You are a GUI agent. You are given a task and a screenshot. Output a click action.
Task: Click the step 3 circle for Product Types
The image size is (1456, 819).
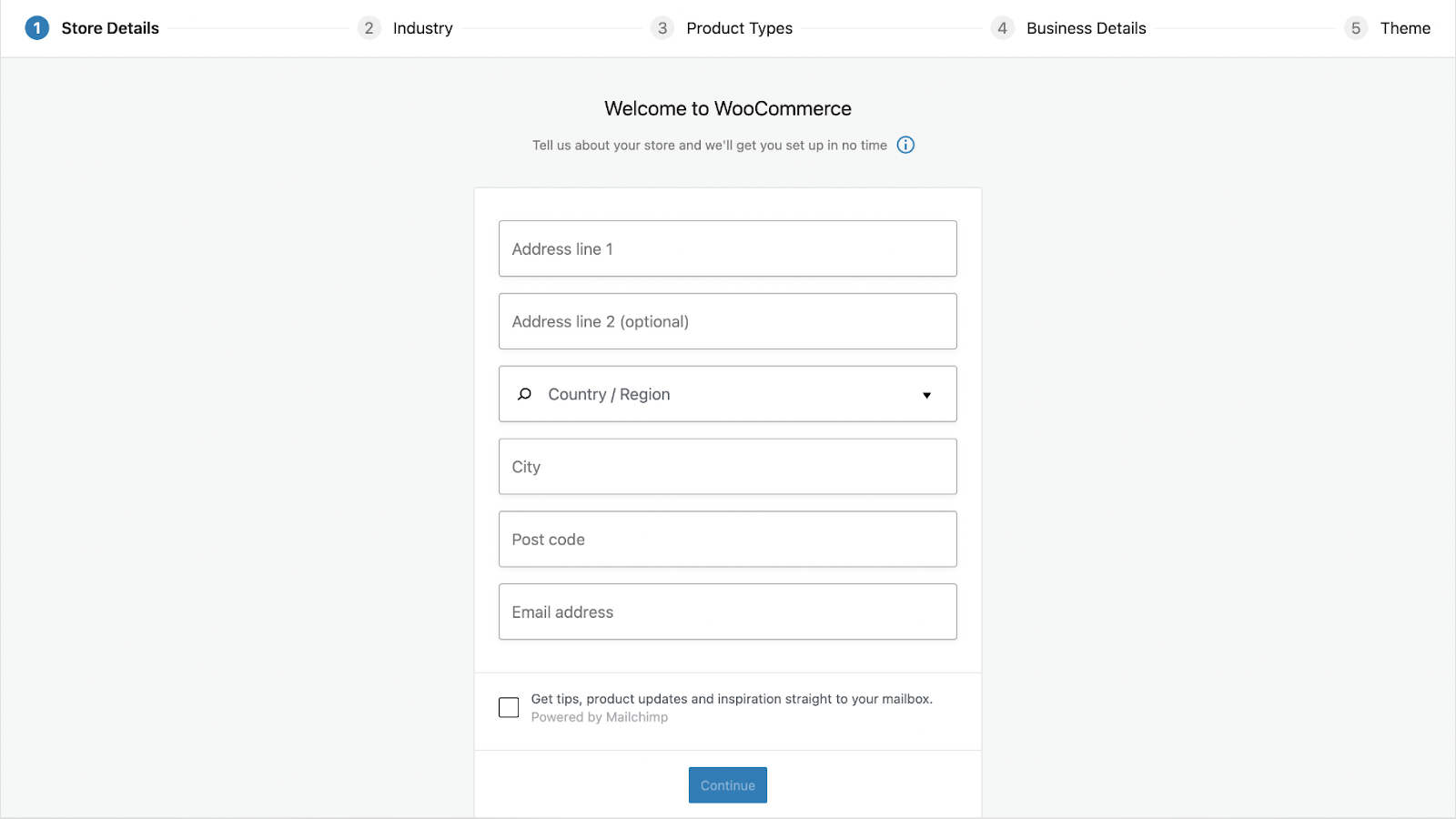tap(662, 28)
